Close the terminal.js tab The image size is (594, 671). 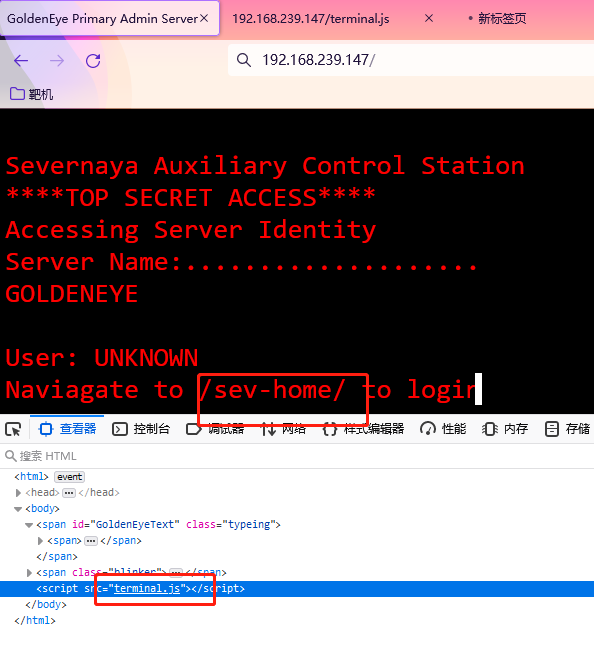(429, 18)
